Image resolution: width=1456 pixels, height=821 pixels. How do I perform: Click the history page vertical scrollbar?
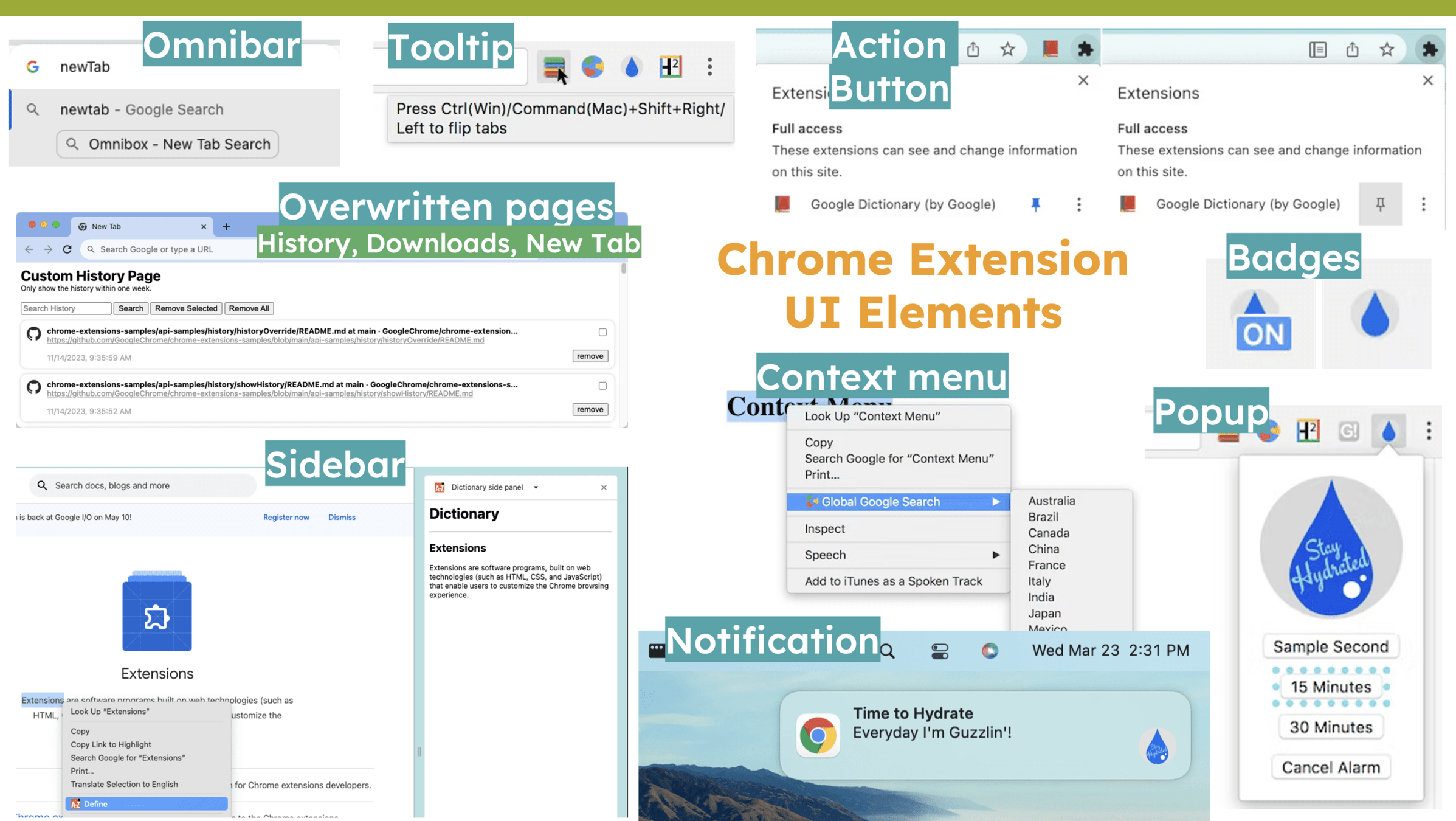(623, 269)
